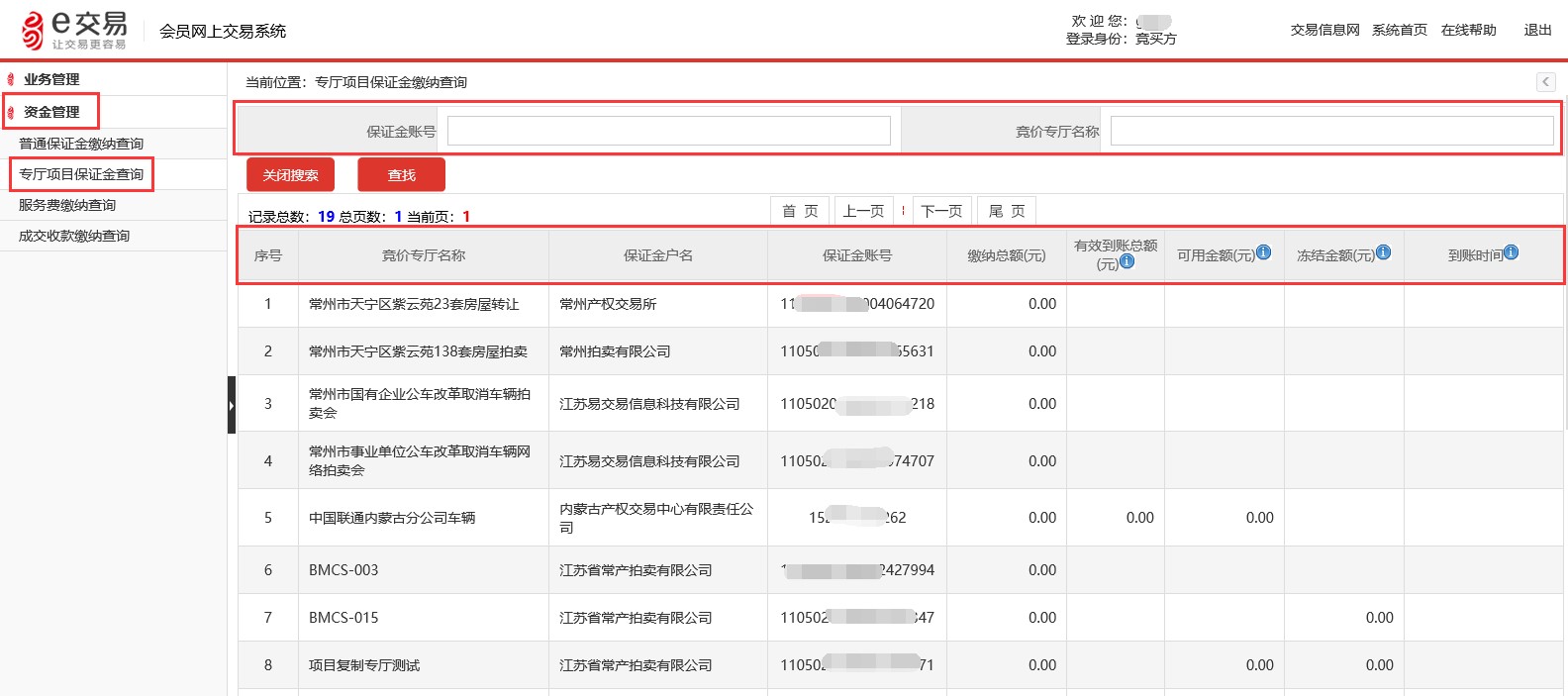1568x696 pixels.
Task: Click 退出 link to log out
Action: coord(1537,30)
